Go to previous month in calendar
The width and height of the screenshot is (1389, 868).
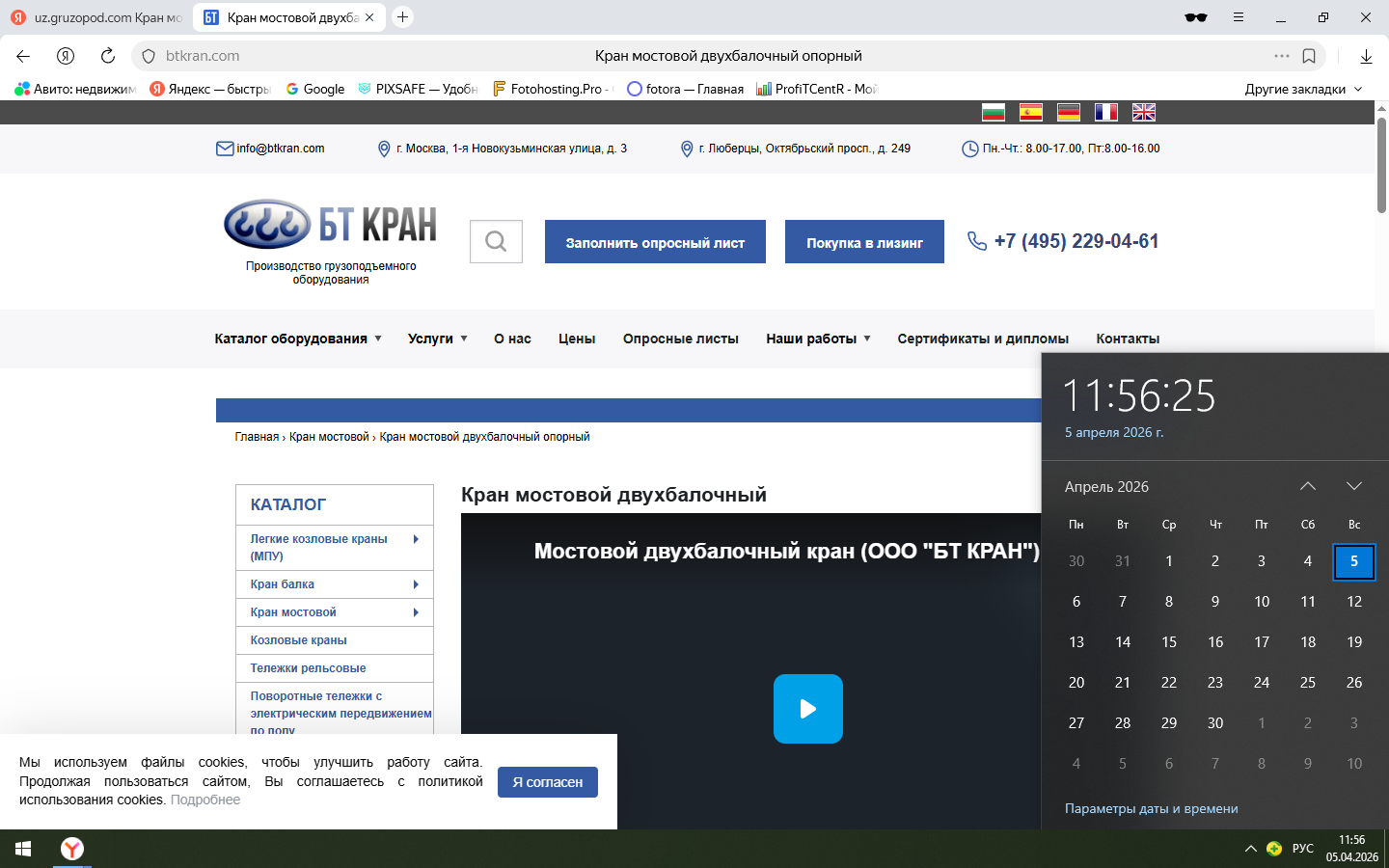(x=1307, y=486)
